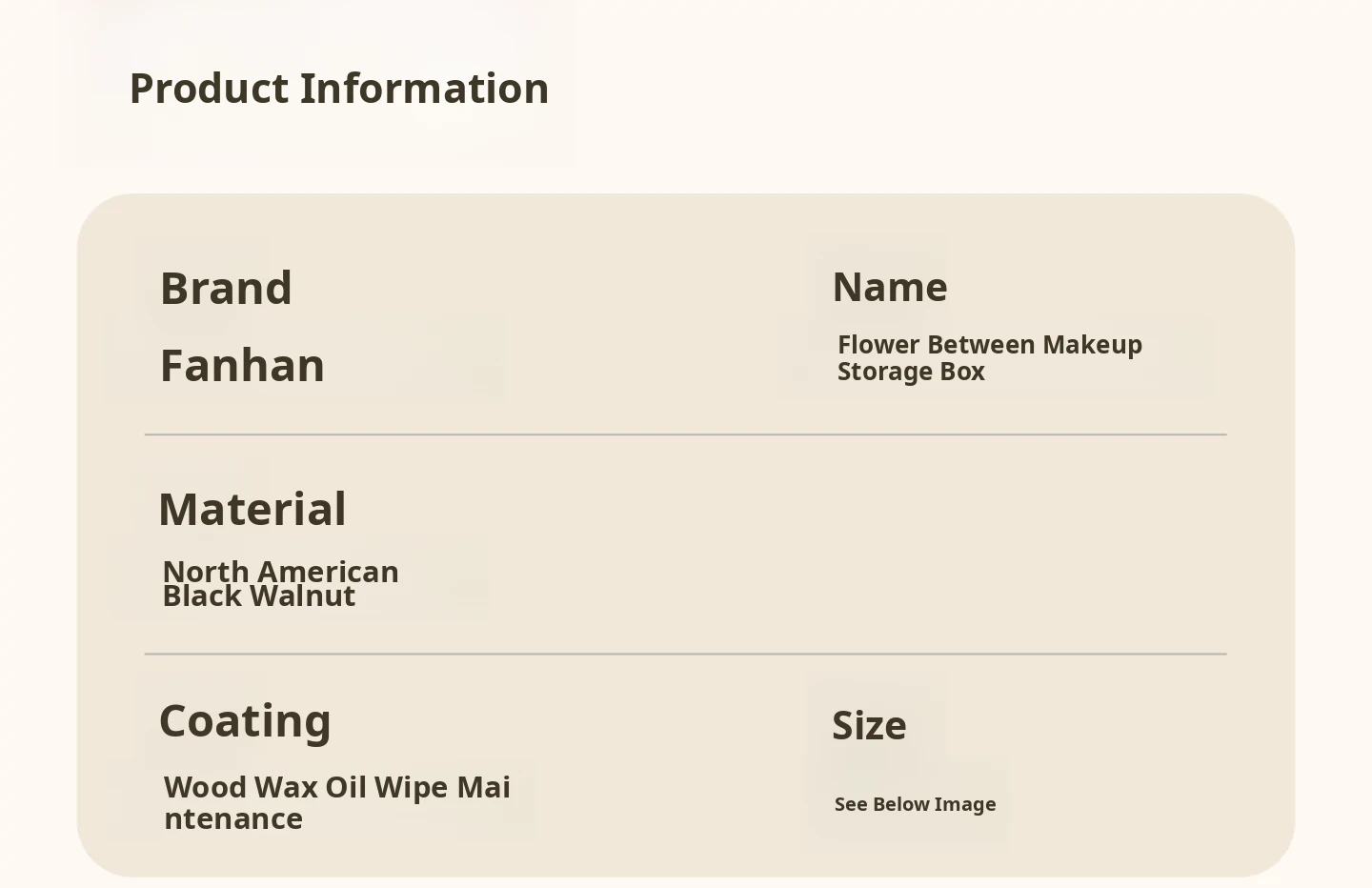Click the word 'Flower' in the product name

878,345
